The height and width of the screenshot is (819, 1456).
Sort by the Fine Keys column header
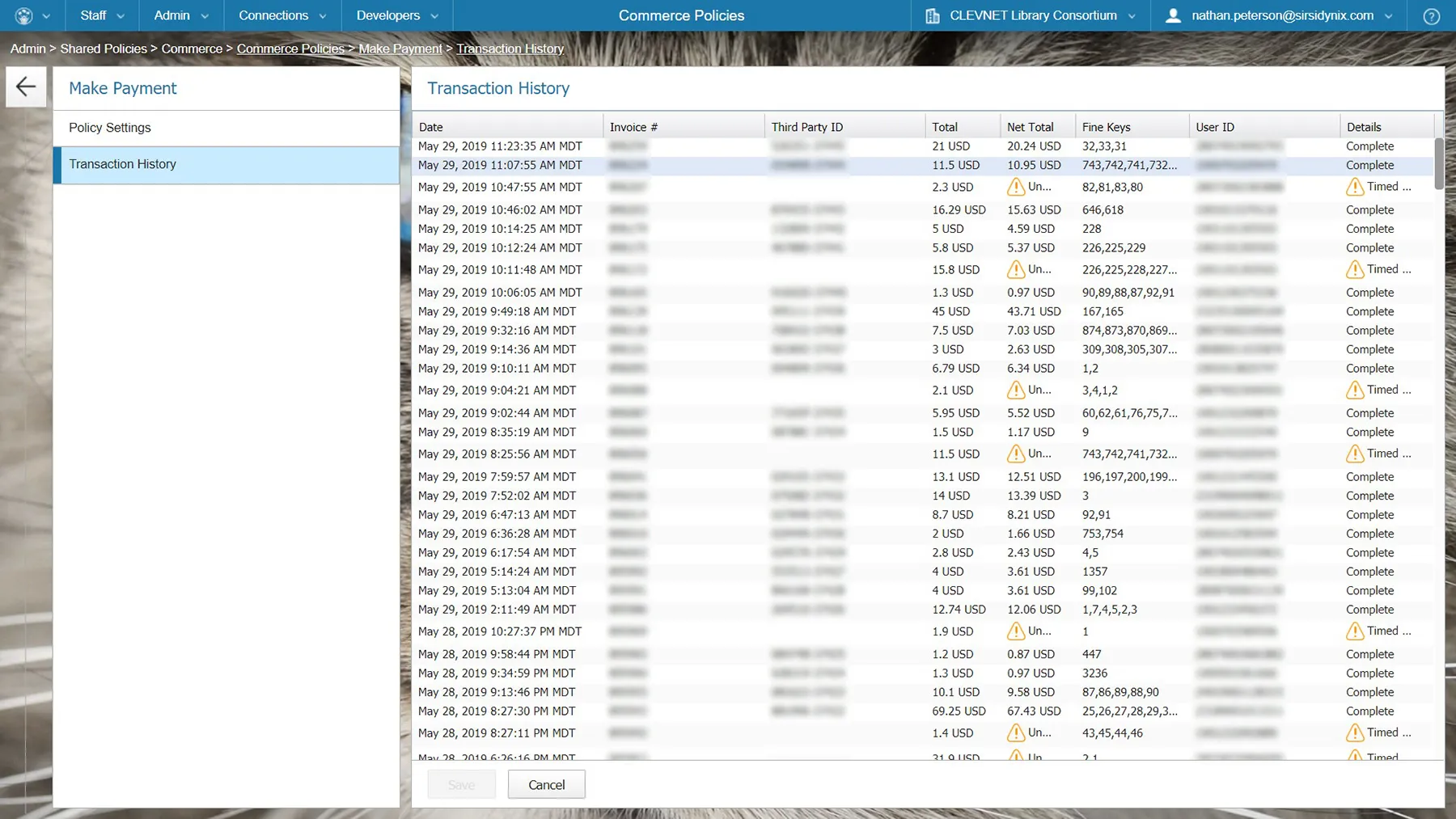1132,127
